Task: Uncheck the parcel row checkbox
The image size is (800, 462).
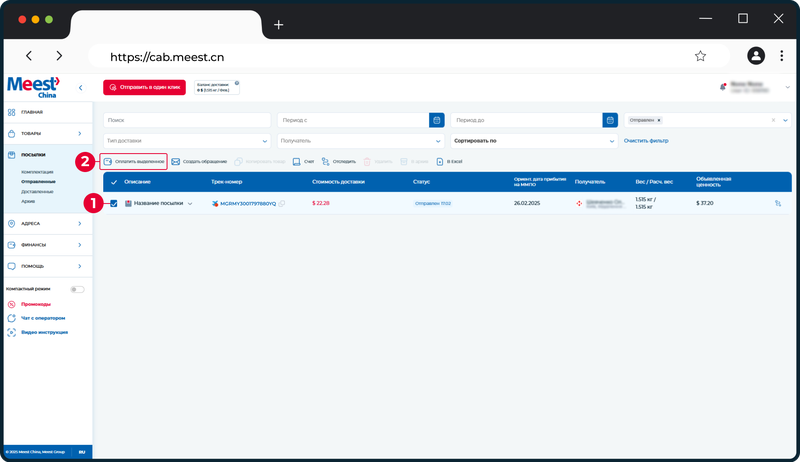Action: pyautogui.click(x=114, y=203)
